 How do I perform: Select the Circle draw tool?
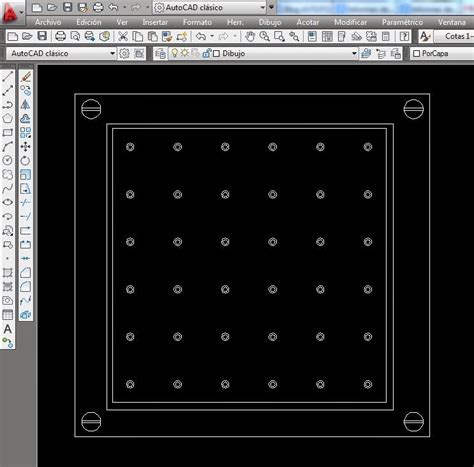(7, 160)
